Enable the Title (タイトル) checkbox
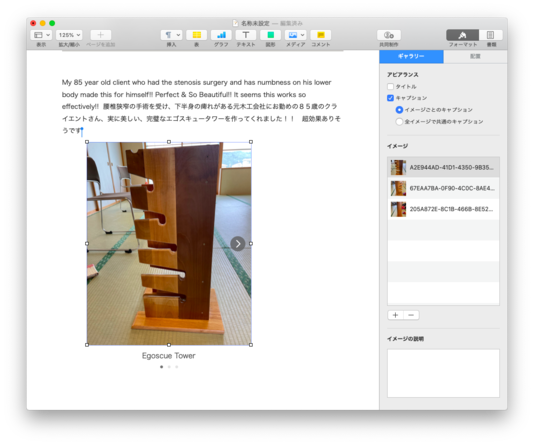 [390, 86]
